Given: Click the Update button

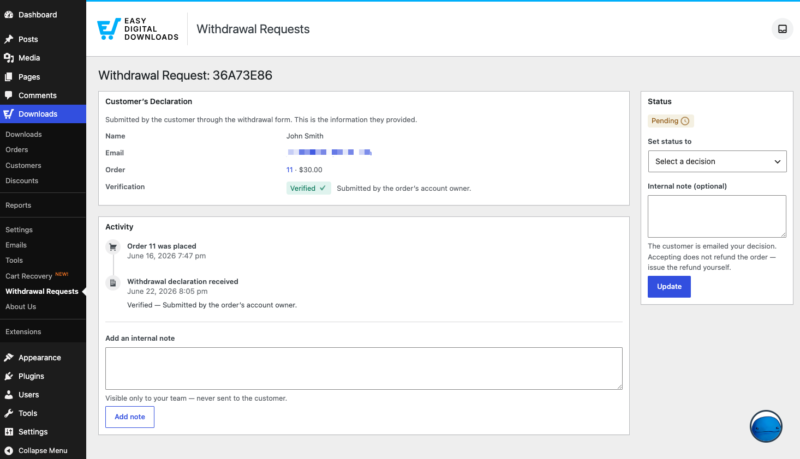Looking at the screenshot, I should [x=669, y=287].
